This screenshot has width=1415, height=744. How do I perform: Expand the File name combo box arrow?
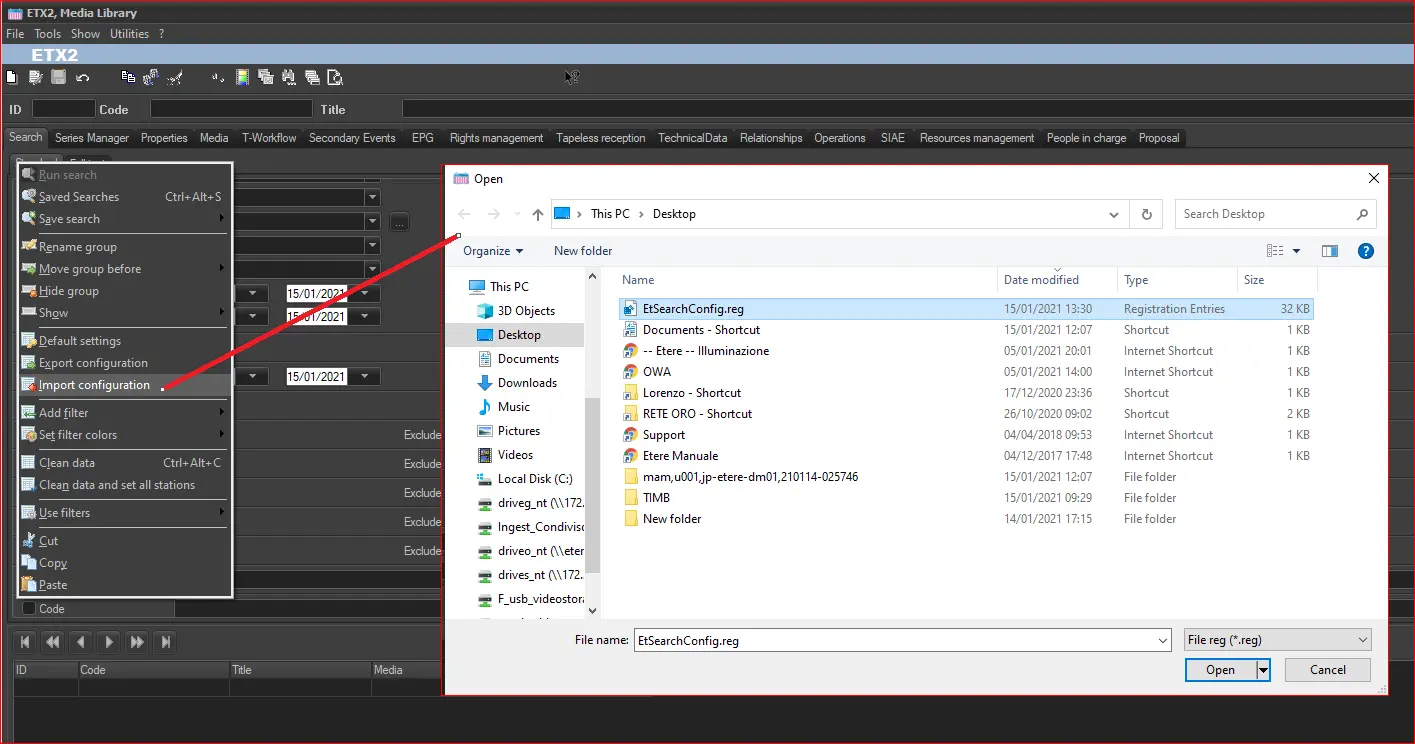pos(1161,640)
